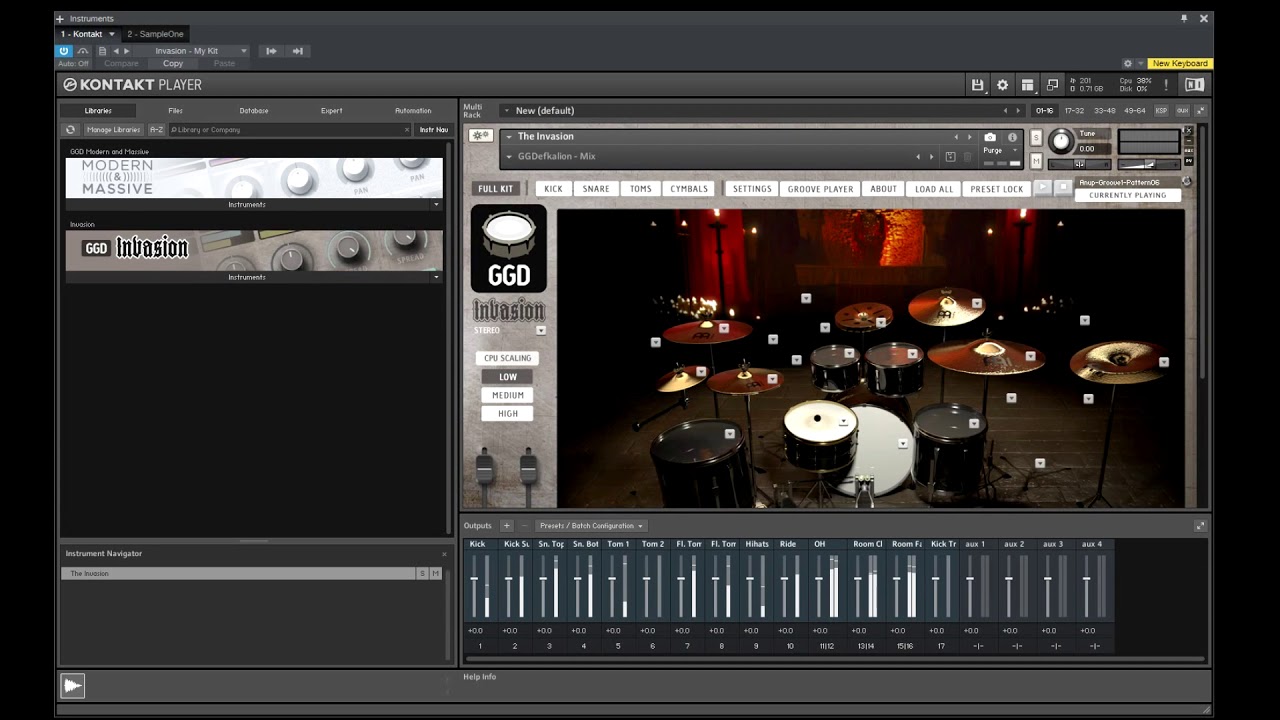The image size is (1280, 720).
Task: Play the groove pattern
Action: (1042, 187)
